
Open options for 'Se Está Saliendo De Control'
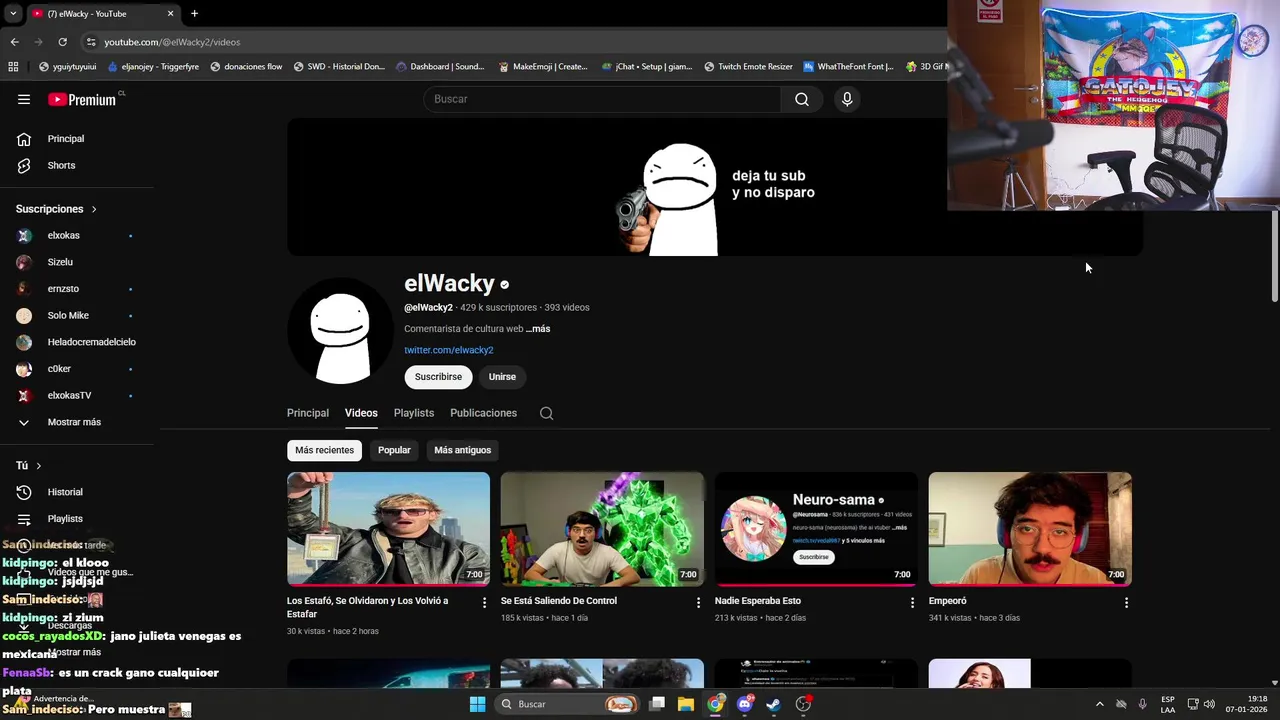698,602
